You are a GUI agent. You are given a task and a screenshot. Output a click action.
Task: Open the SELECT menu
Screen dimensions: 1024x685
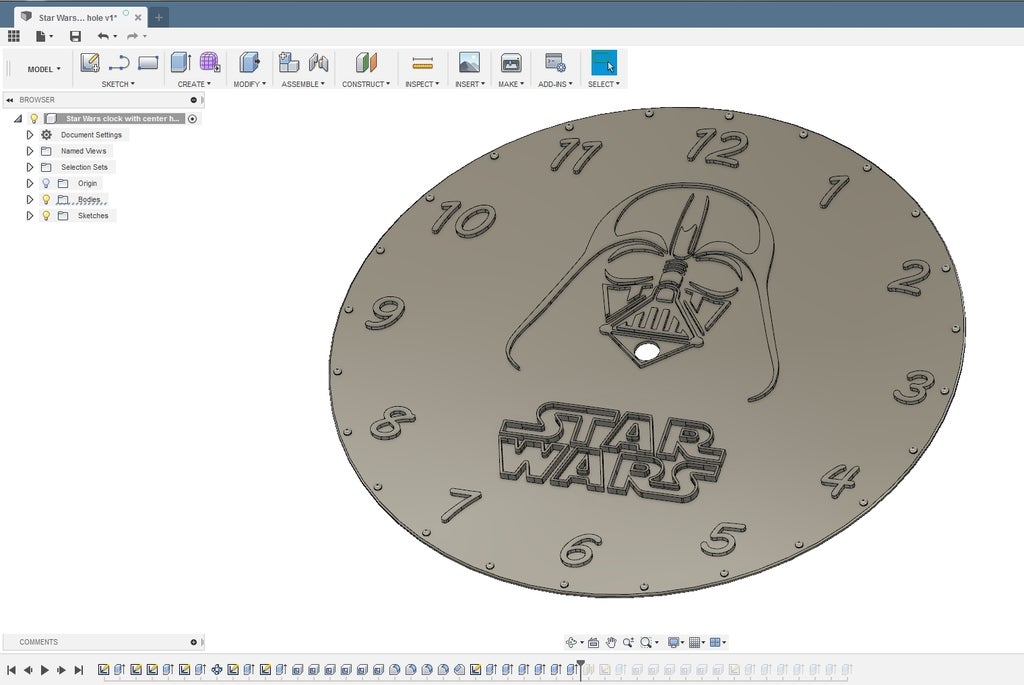(x=603, y=84)
